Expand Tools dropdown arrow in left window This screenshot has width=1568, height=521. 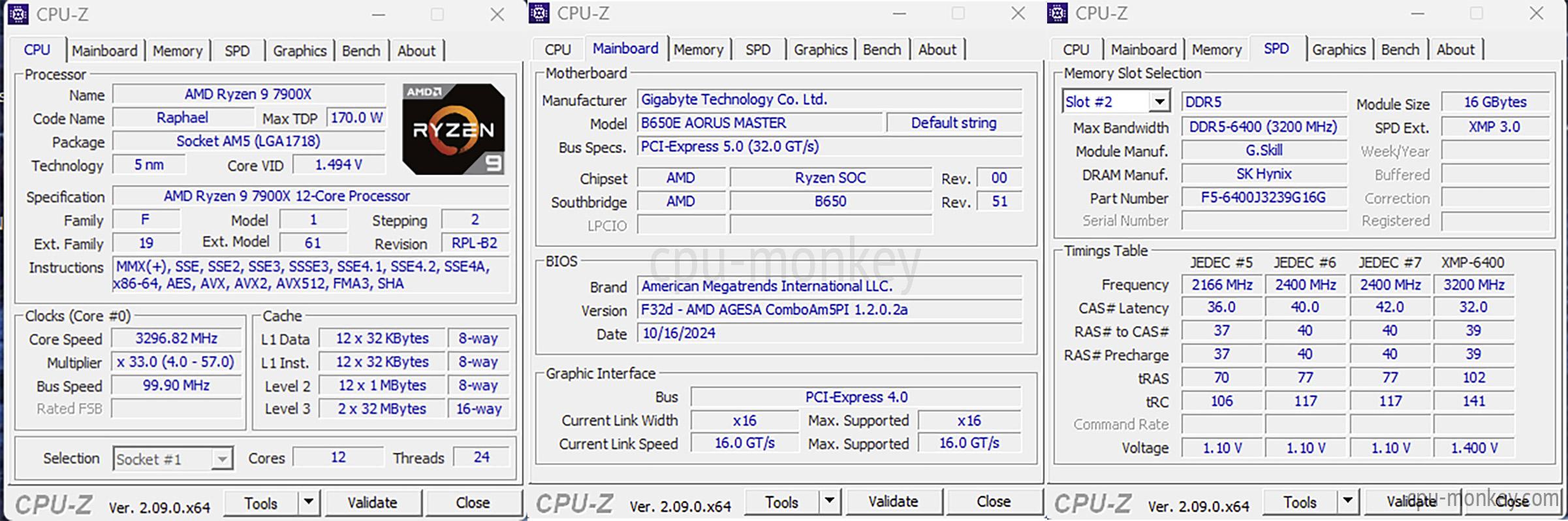coord(309,503)
